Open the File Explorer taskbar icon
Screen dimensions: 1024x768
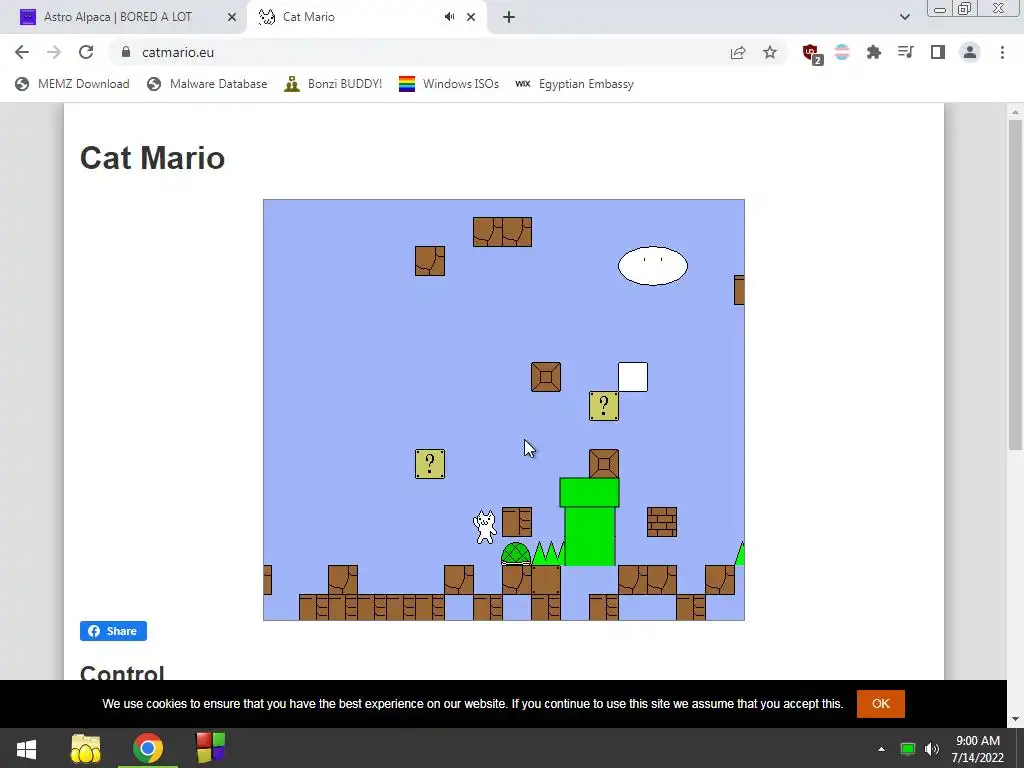pos(86,748)
